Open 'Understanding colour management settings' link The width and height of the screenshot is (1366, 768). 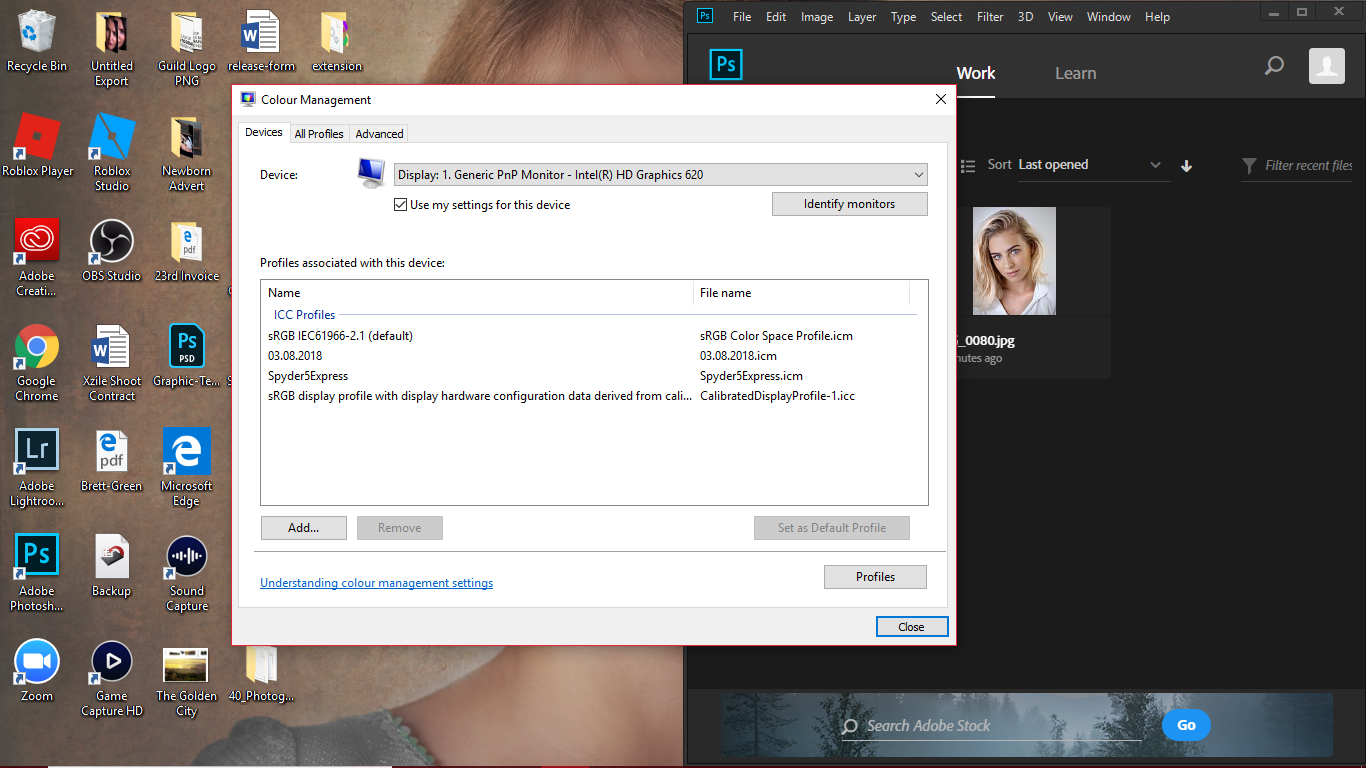click(x=376, y=583)
